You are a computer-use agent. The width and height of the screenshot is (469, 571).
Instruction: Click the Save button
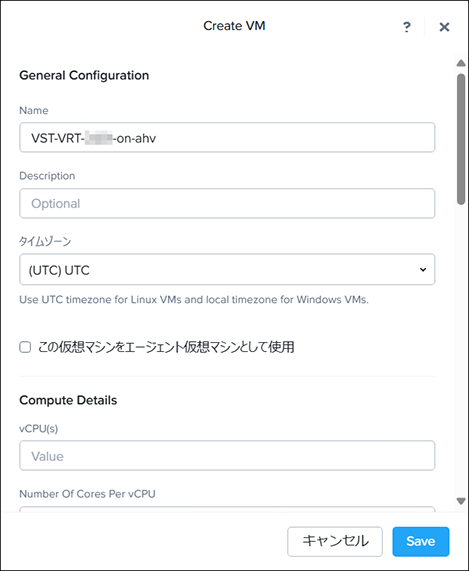click(421, 542)
